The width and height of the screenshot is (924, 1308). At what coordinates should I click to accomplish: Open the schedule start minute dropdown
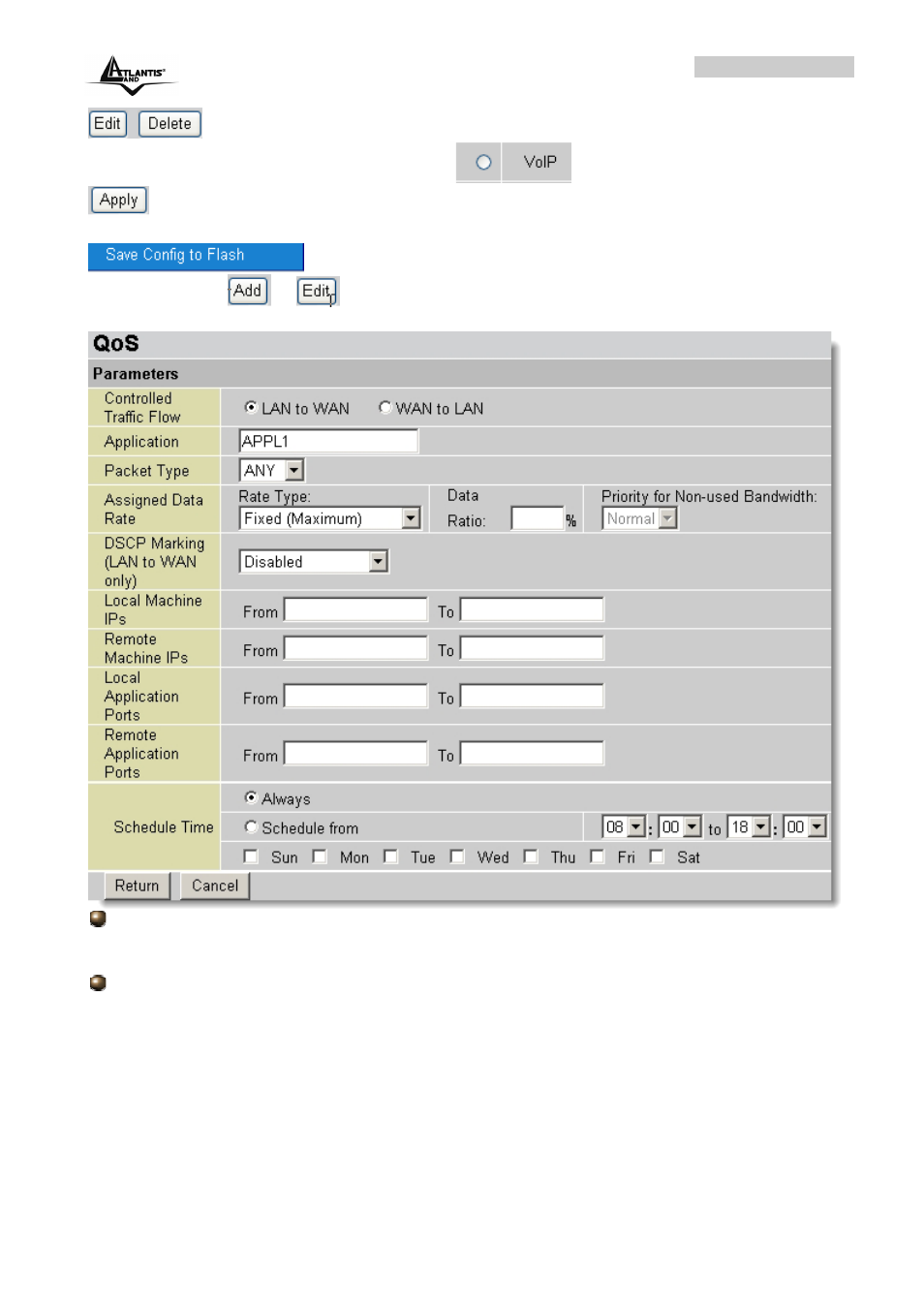pyautogui.click(x=680, y=827)
